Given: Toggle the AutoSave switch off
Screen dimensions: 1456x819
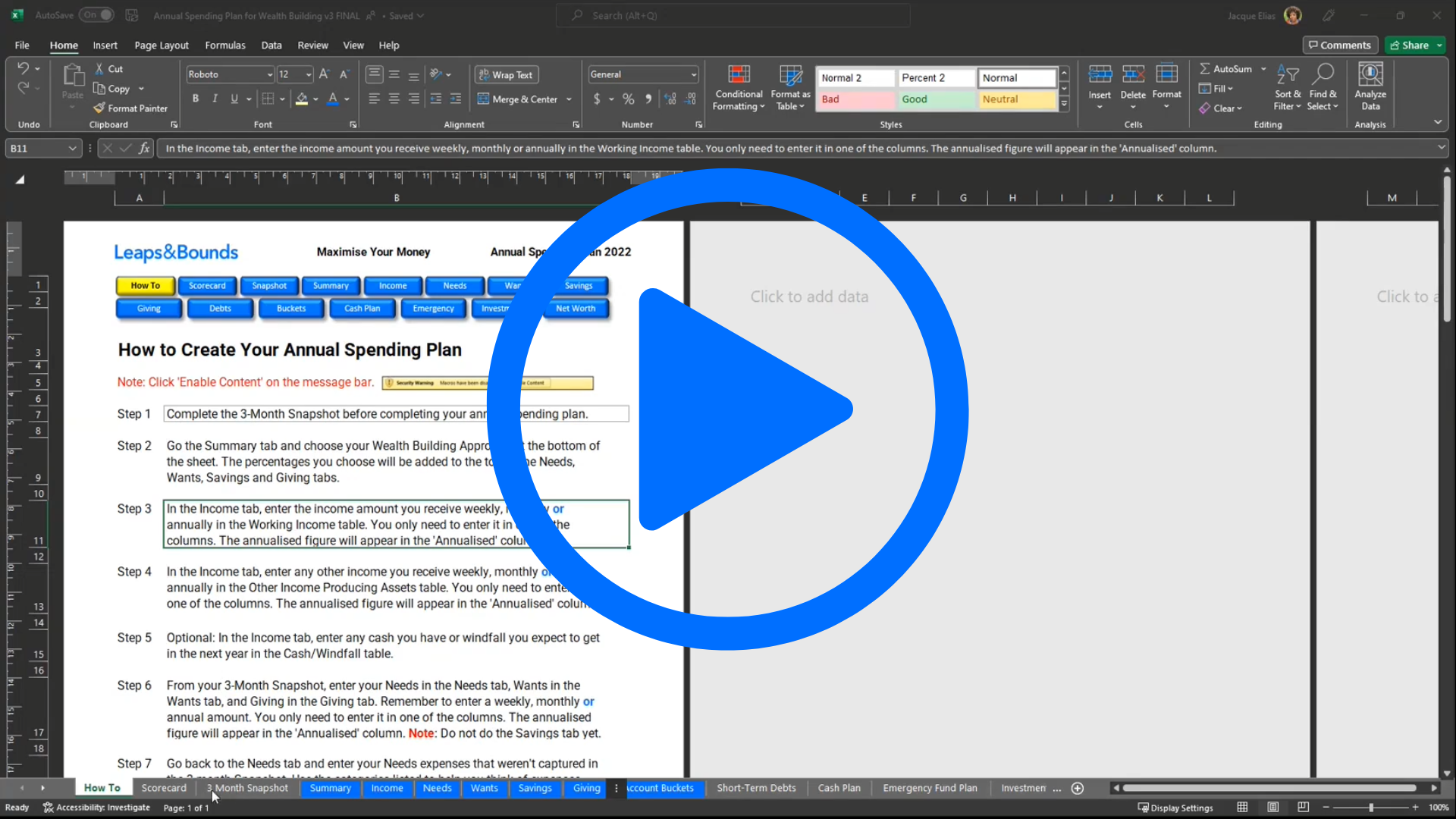Looking at the screenshot, I should [98, 15].
